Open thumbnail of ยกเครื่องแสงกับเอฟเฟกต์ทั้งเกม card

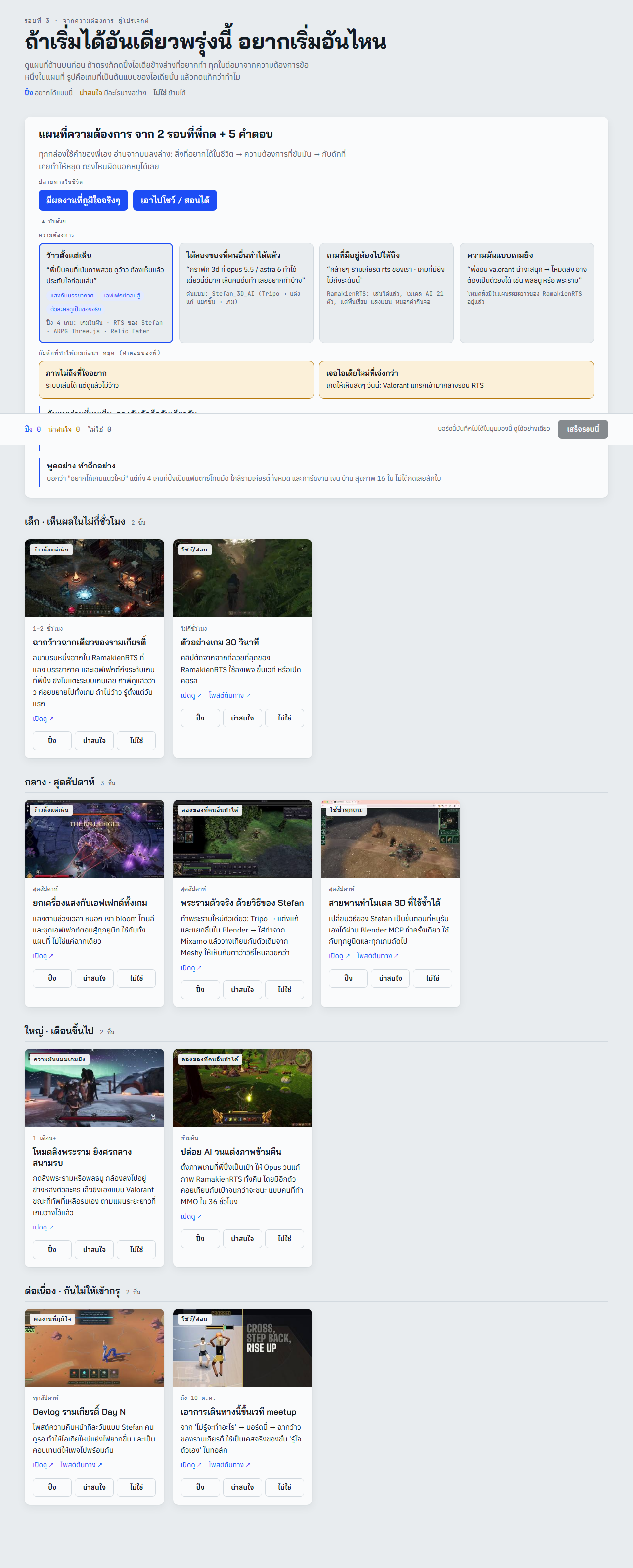click(94, 839)
